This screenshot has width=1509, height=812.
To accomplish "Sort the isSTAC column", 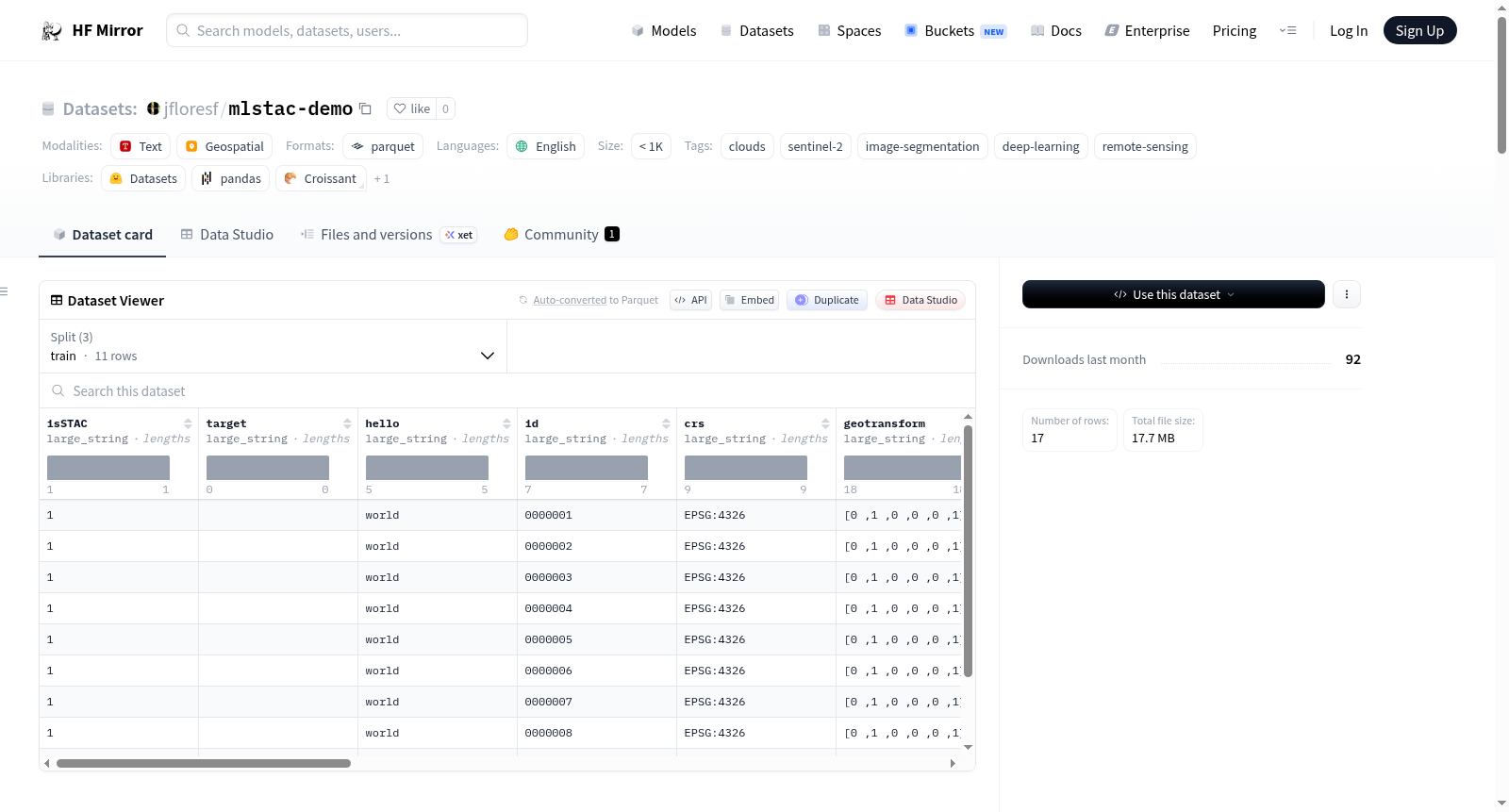I will 189,423.
